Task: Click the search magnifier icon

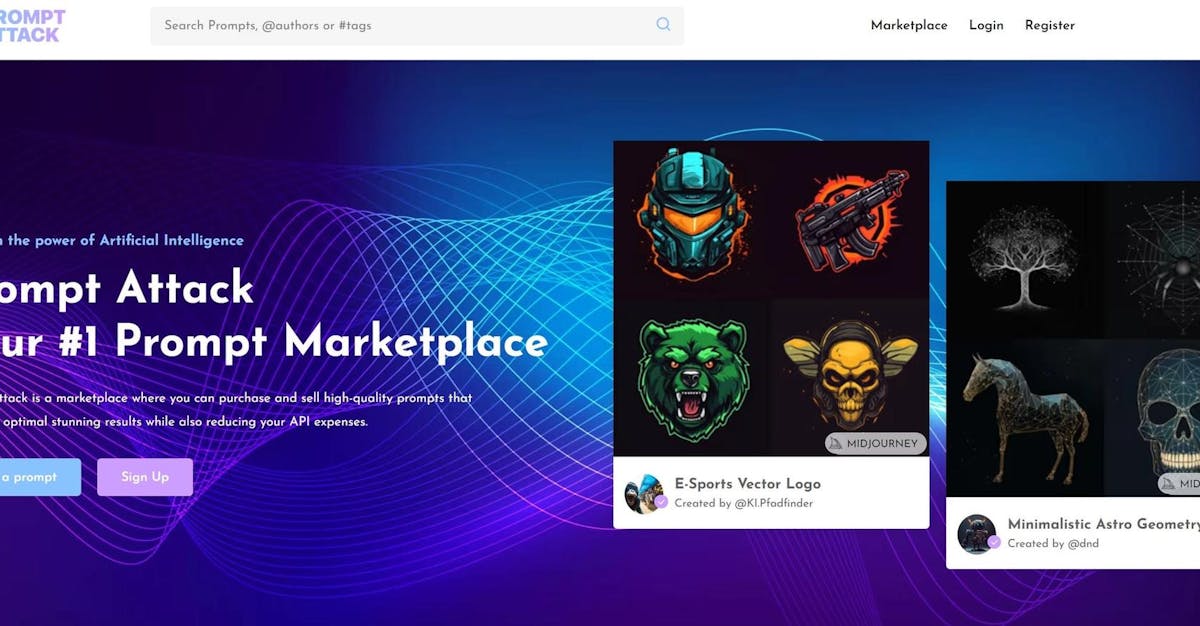Action: [x=663, y=25]
